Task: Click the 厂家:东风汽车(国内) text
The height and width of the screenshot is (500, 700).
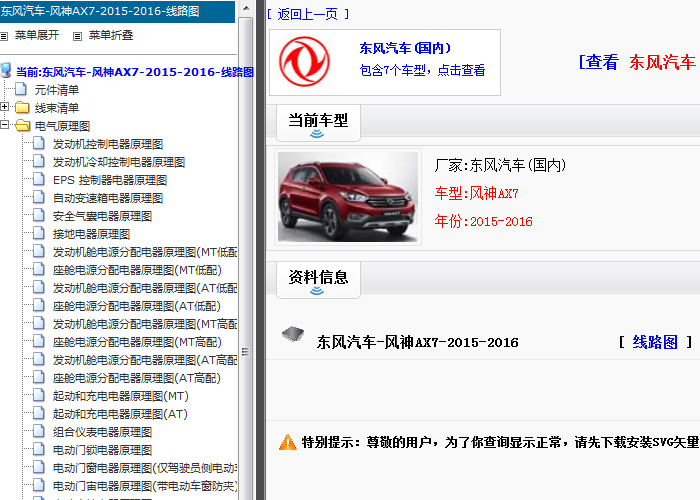Action: [500, 166]
